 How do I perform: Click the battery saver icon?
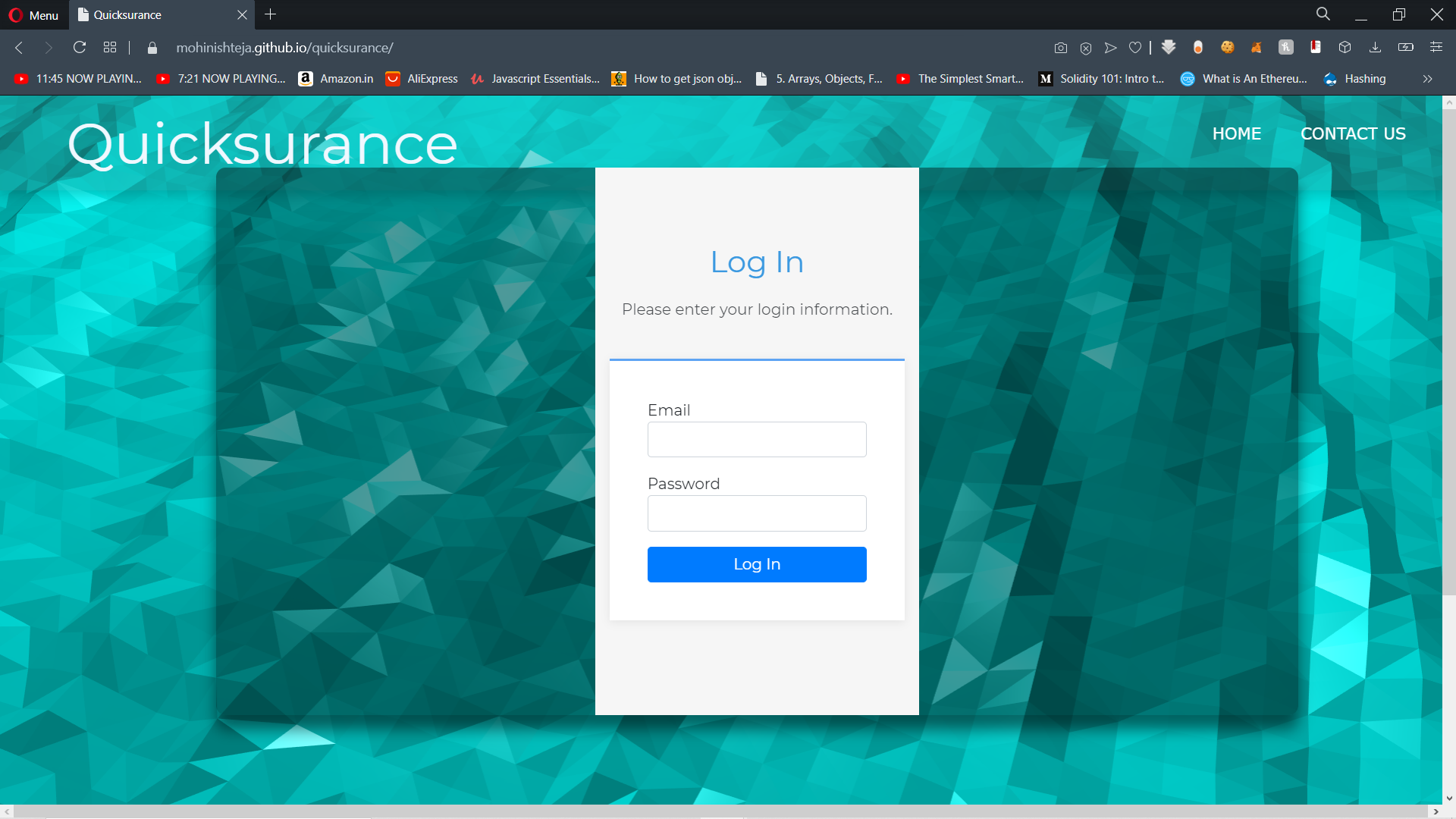(x=1405, y=47)
